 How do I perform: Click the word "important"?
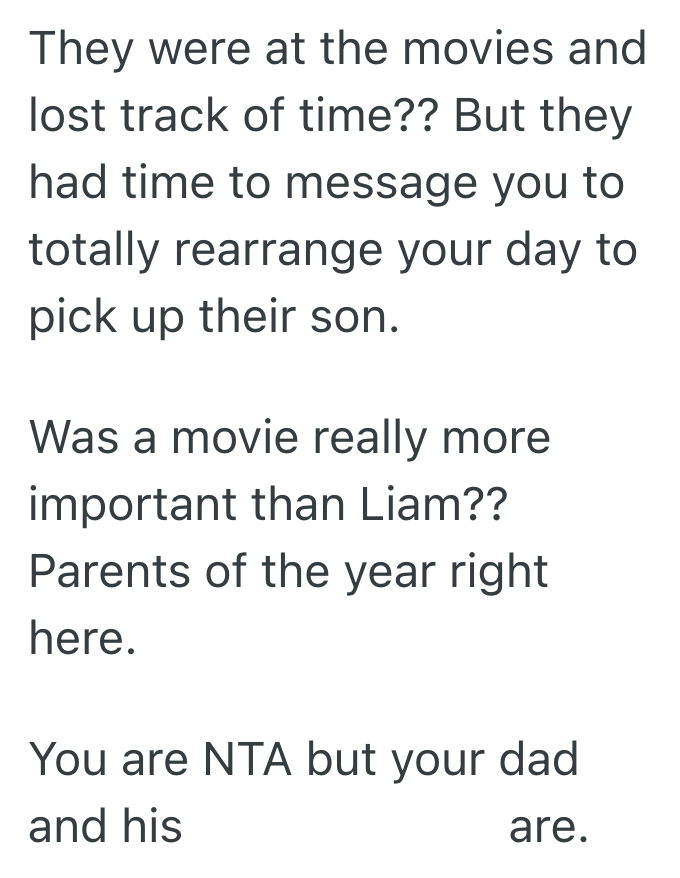141,504
